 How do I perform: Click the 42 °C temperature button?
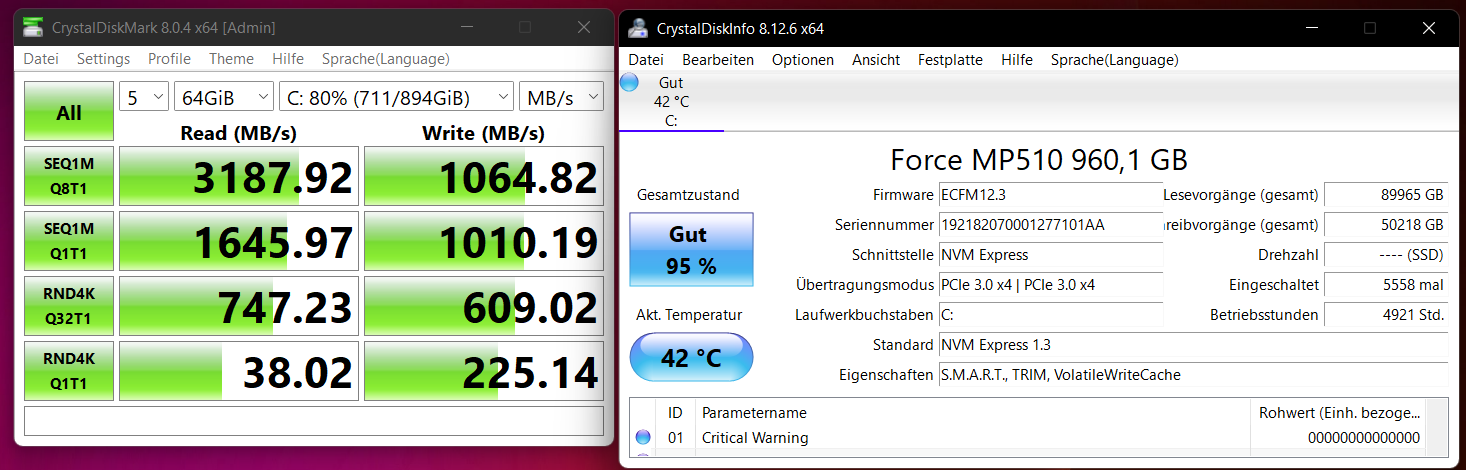tap(691, 357)
